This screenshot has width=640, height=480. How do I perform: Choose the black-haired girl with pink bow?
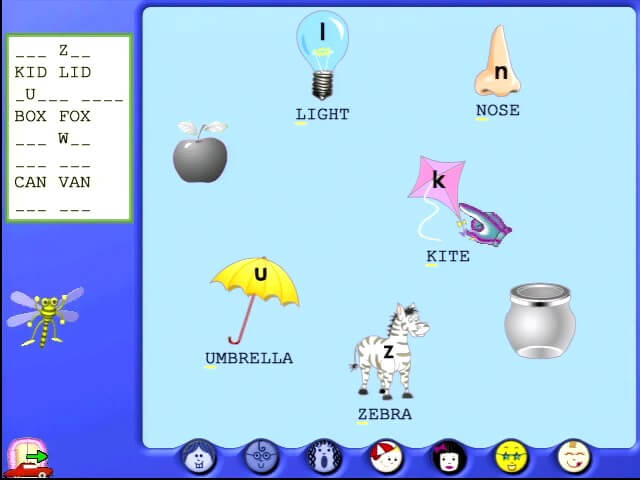[x=449, y=456]
